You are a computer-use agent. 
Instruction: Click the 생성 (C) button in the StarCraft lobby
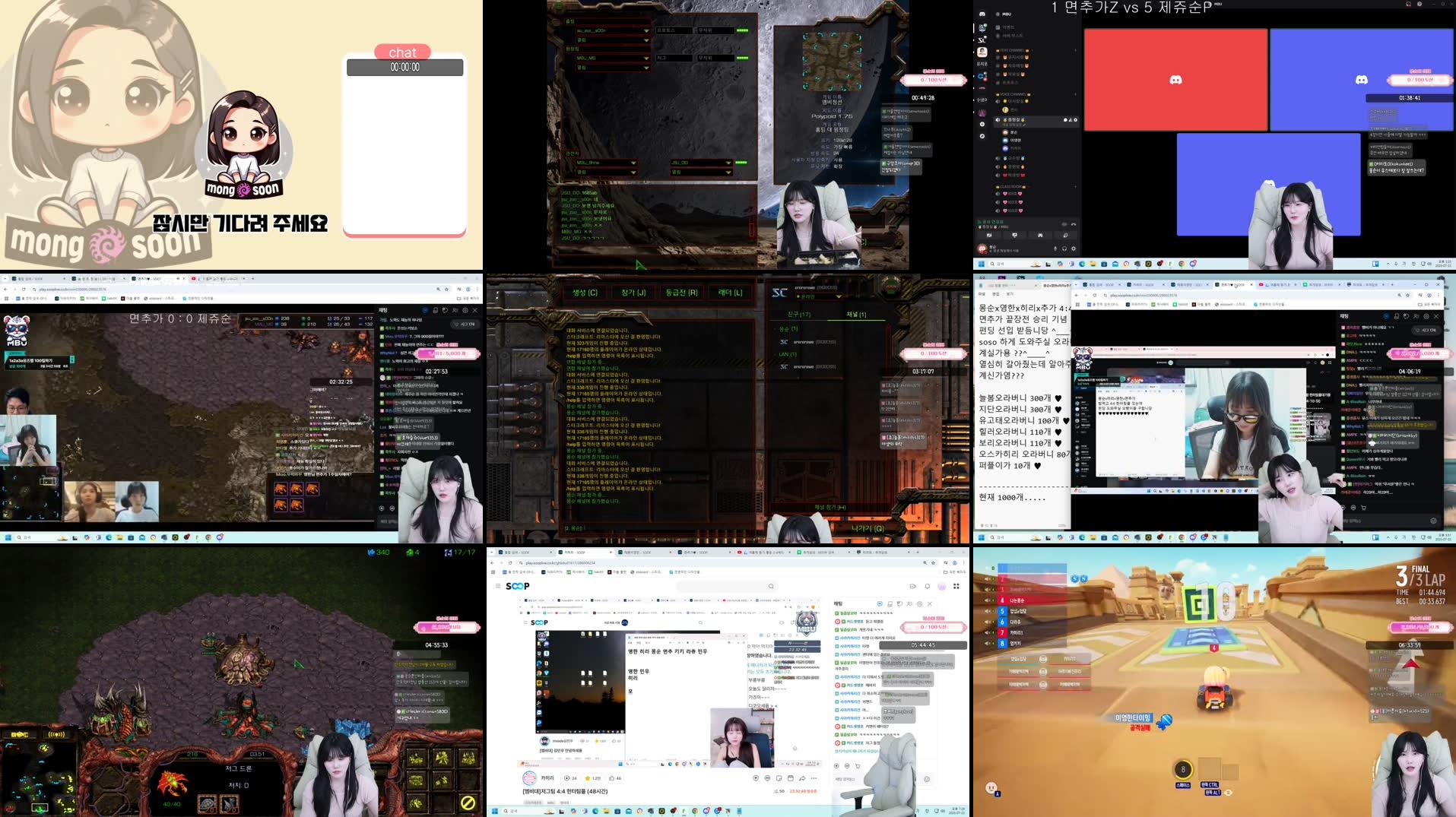585,293
